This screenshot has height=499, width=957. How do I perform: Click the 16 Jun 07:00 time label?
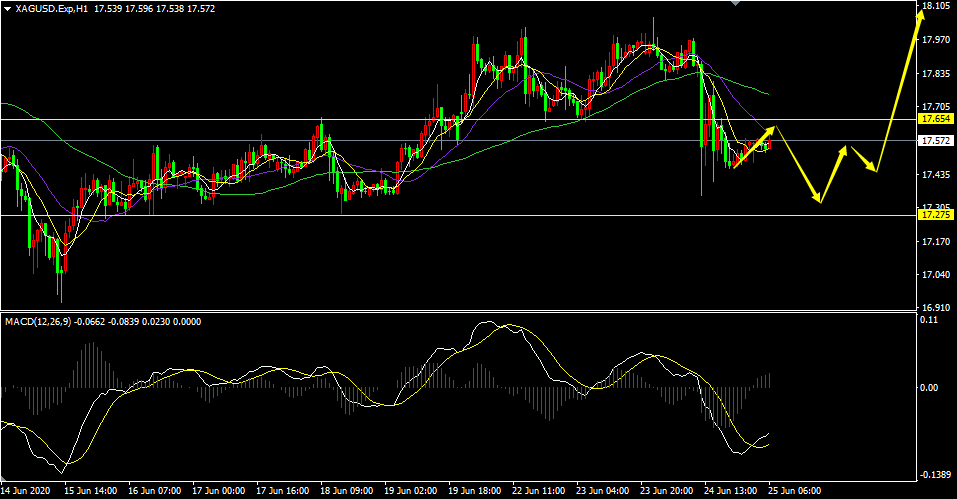(154, 490)
